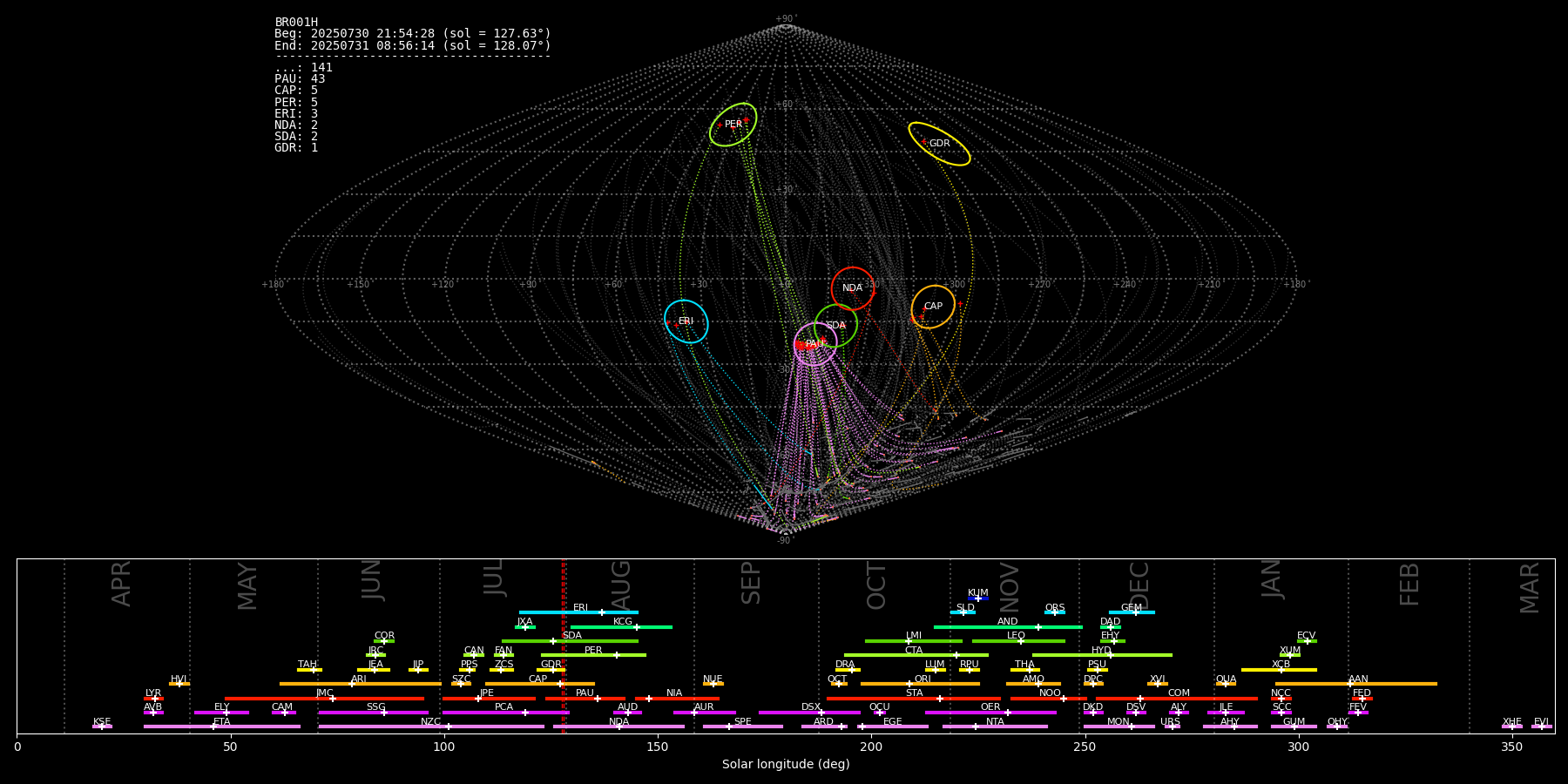The height and width of the screenshot is (784, 1568).
Task: Click the AUG month label
Action: [x=620, y=585]
